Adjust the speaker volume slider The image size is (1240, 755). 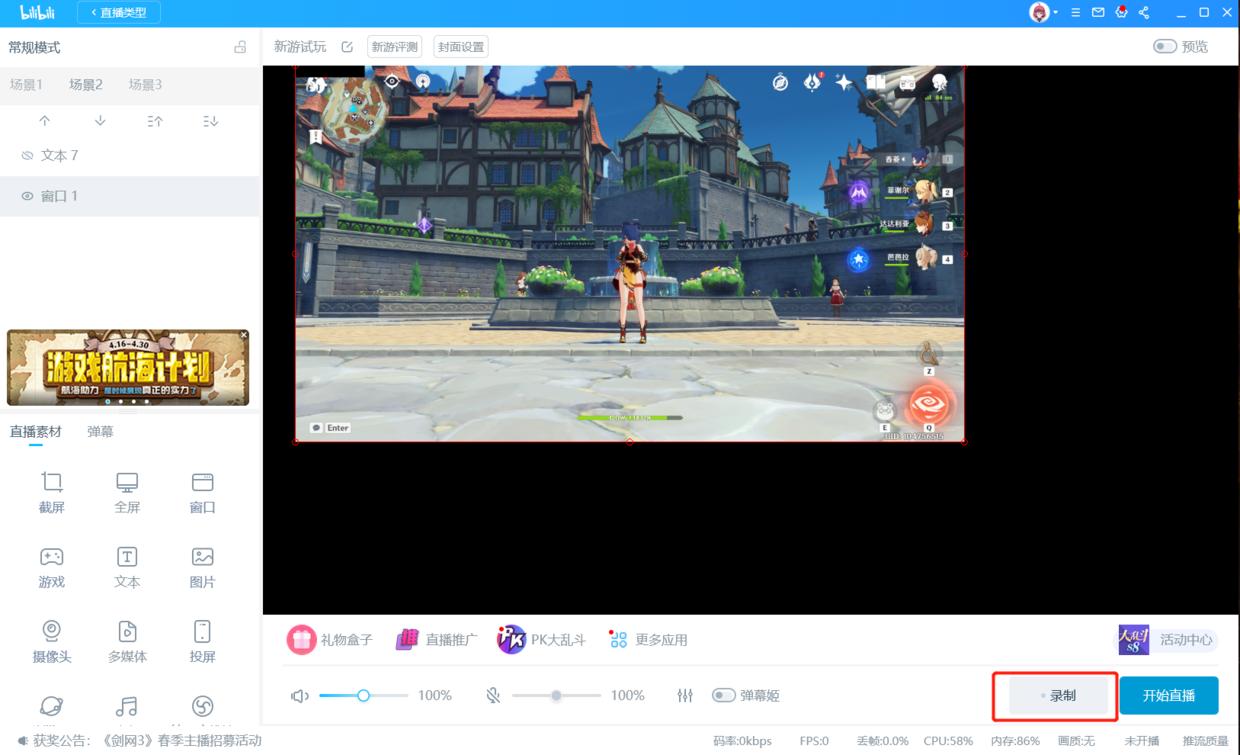pos(364,695)
